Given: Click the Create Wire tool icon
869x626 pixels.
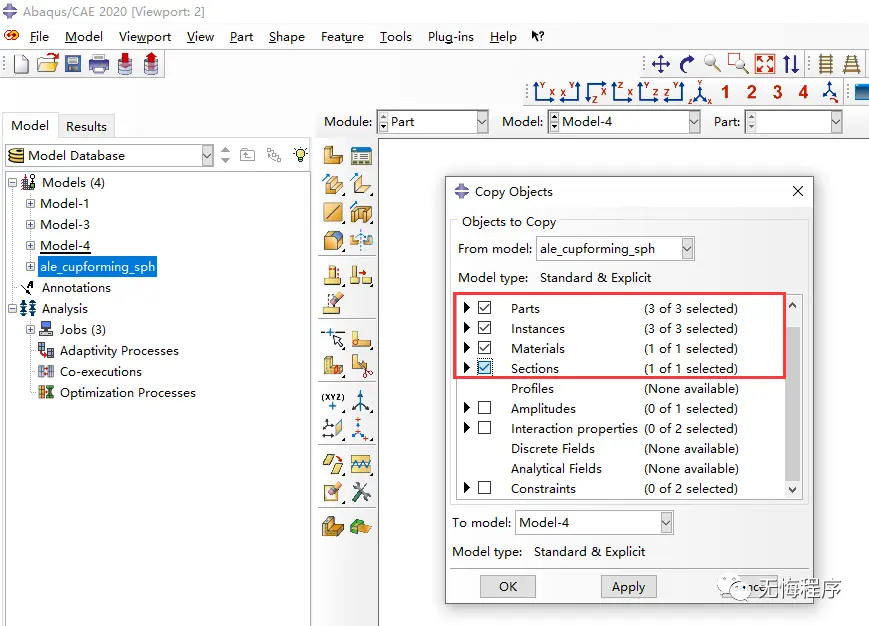Looking at the screenshot, I should (x=333, y=212).
